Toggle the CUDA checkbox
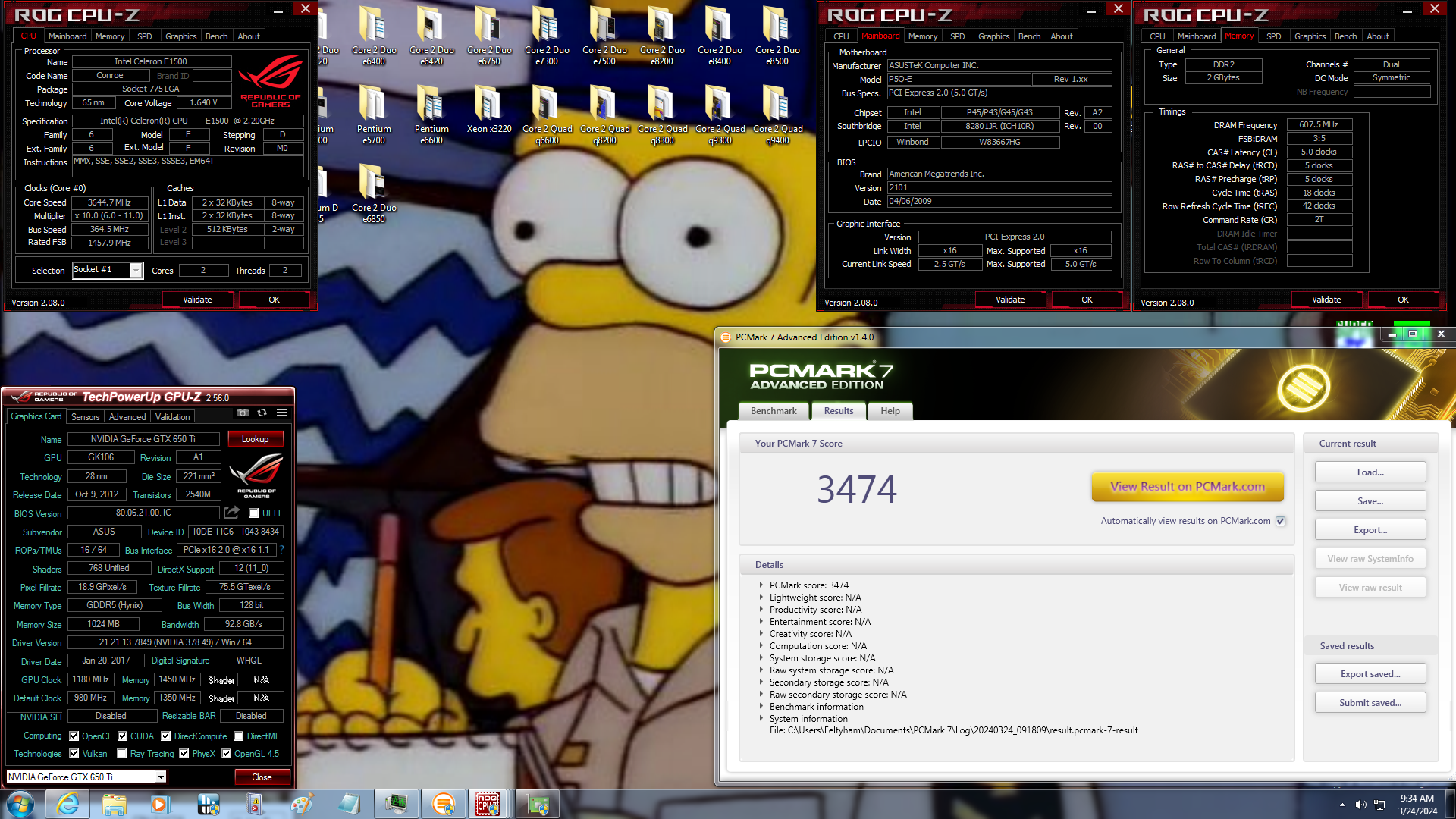This screenshot has width=1456, height=819. click(123, 736)
